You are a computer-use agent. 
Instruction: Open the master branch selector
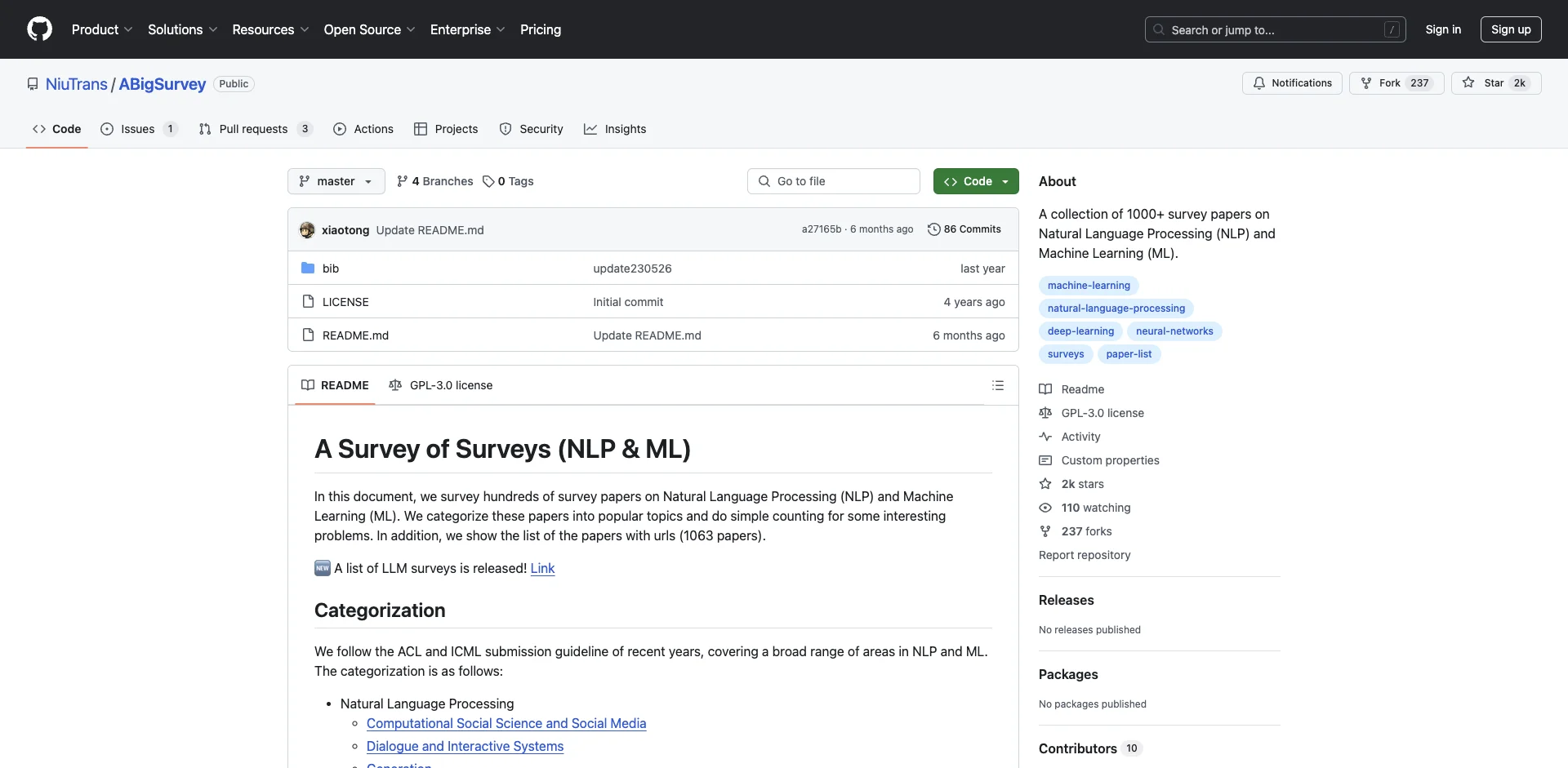(336, 181)
